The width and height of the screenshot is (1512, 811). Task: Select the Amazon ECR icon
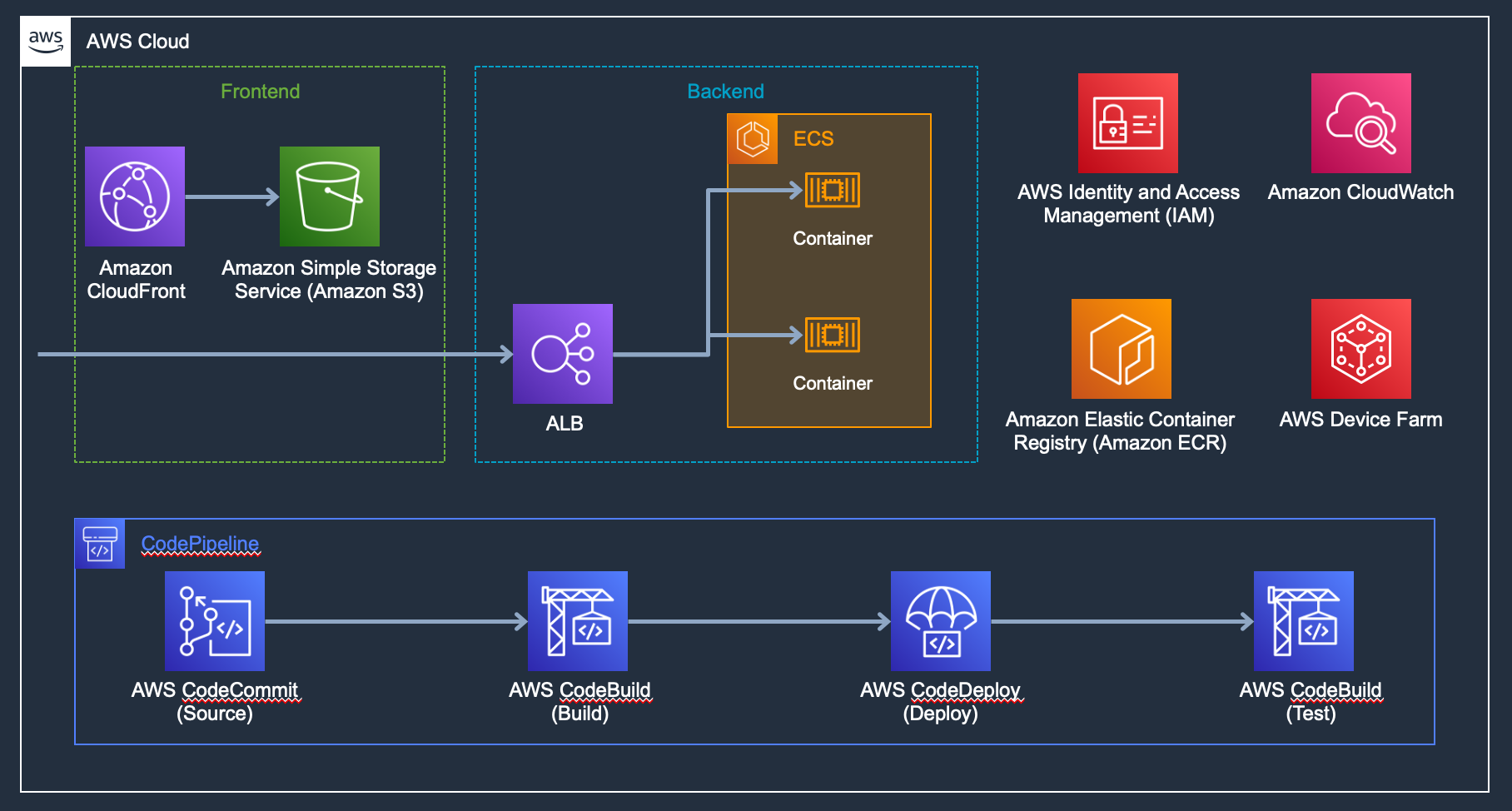1122,349
